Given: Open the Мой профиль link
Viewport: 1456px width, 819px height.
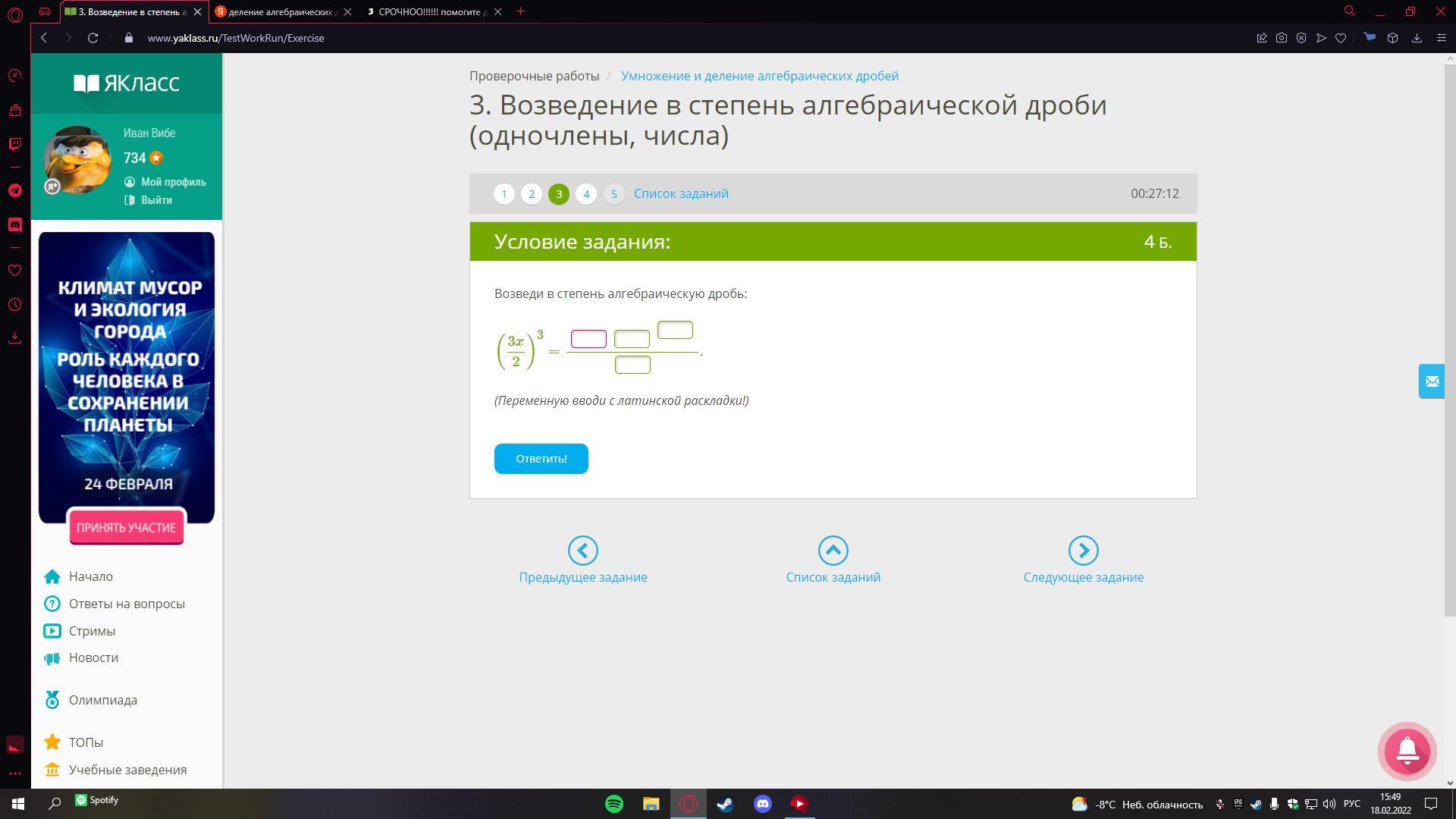Looking at the screenshot, I should [173, 182].
